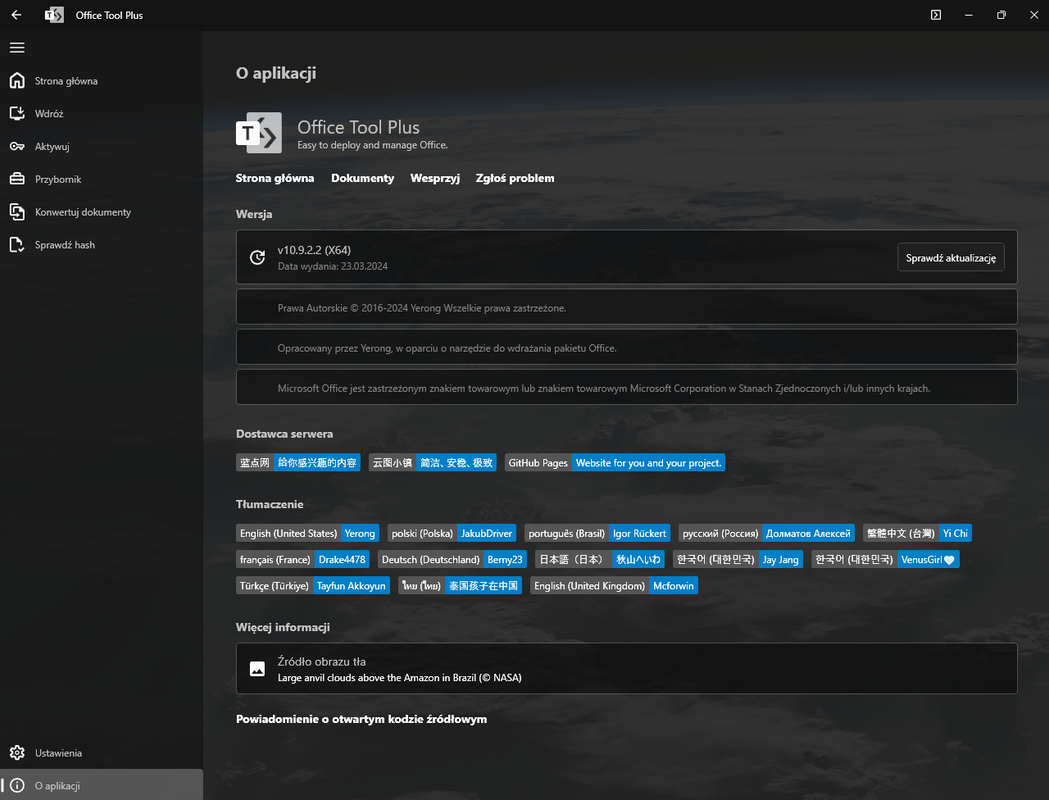Open the Strona główna link under logo

pos(275,178)
